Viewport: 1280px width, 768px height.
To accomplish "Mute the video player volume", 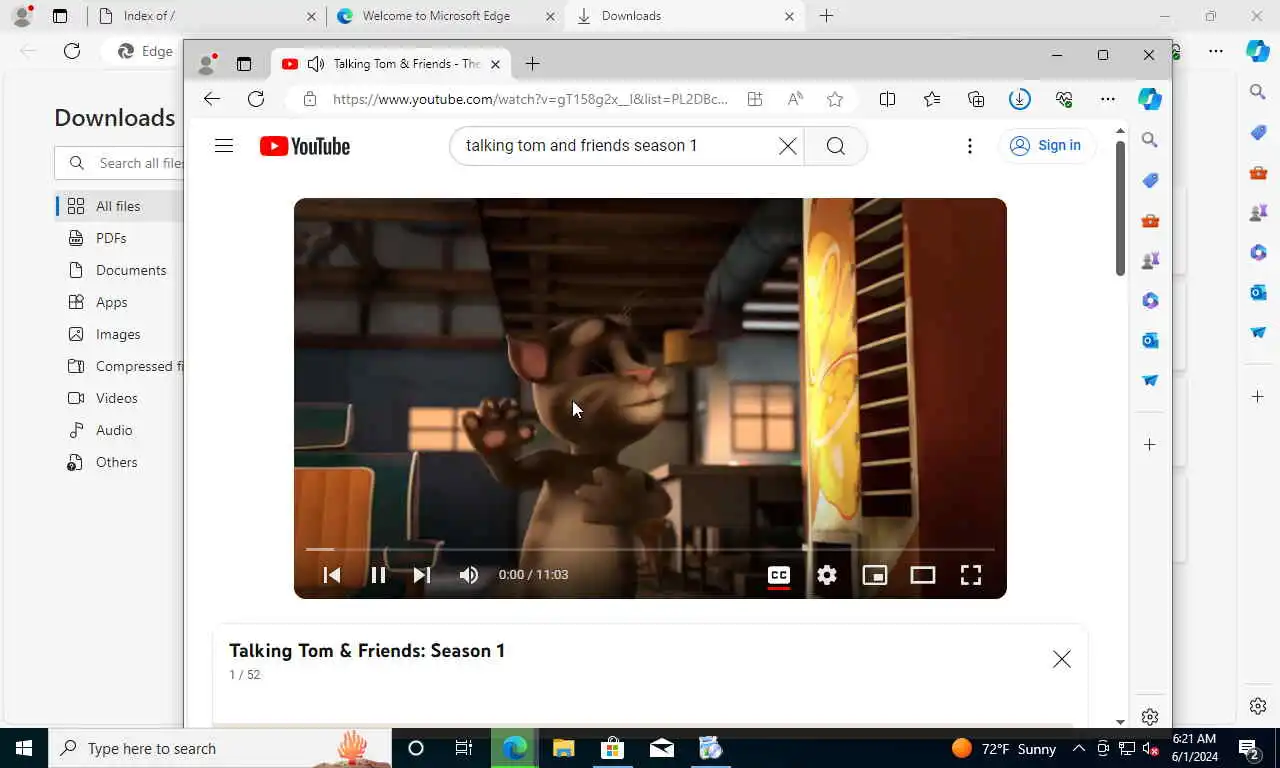I will 468,575.
